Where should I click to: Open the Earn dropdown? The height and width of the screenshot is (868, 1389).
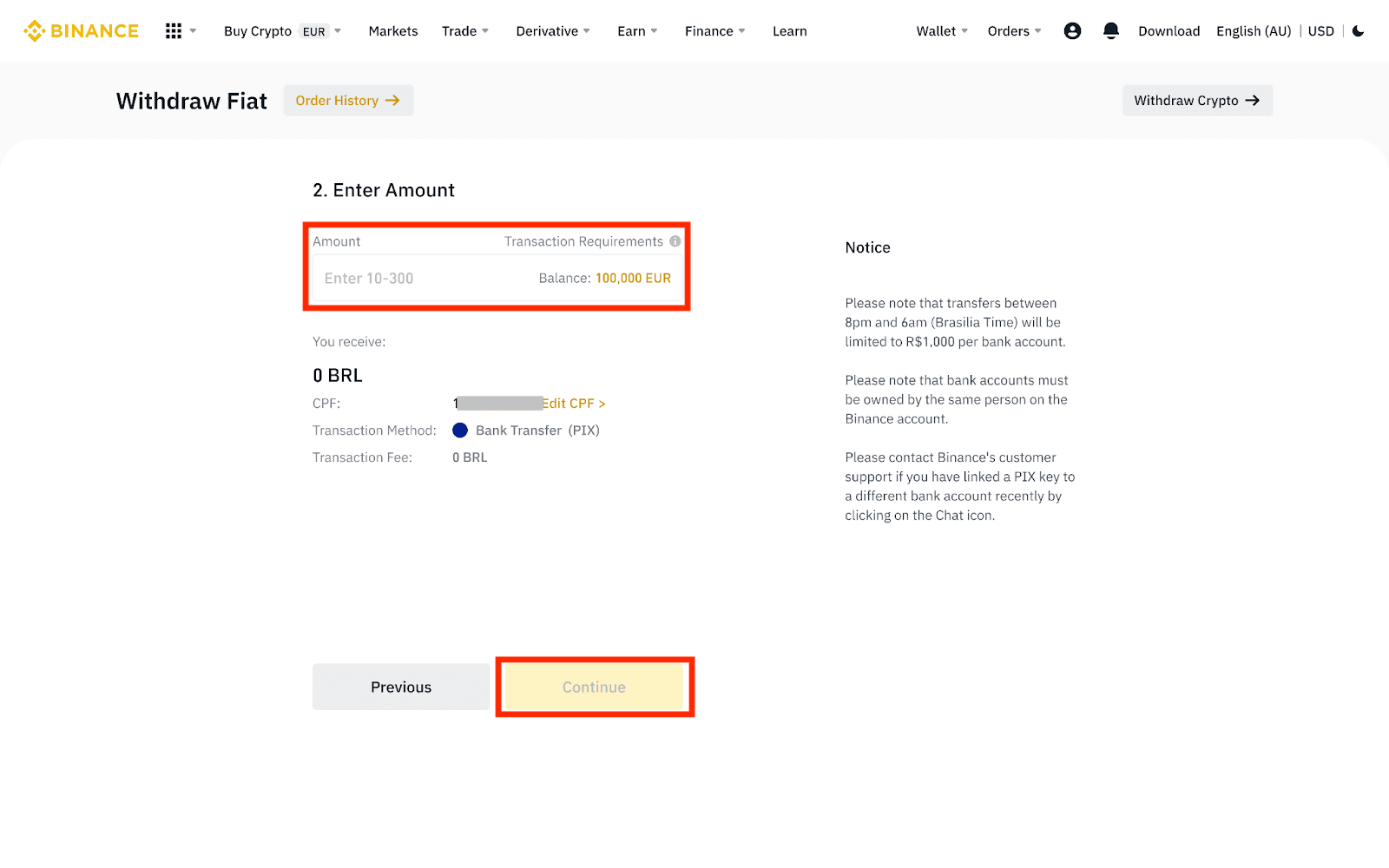click(x=636, y=31)
